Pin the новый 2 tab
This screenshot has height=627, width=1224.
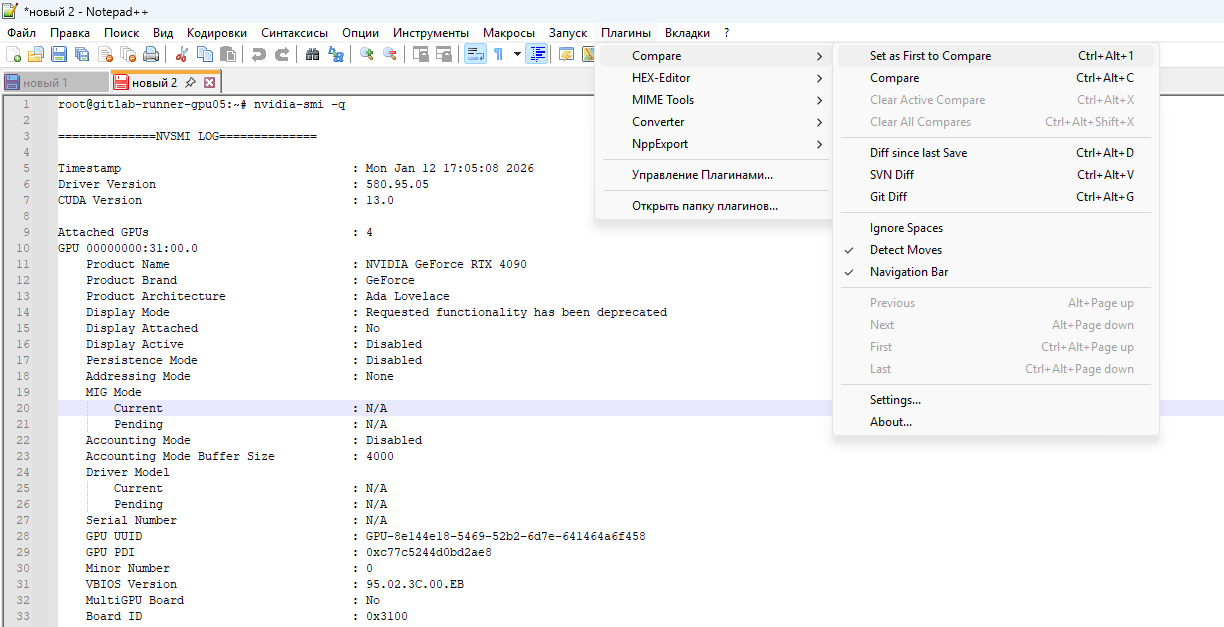click(x=190, y=82)
